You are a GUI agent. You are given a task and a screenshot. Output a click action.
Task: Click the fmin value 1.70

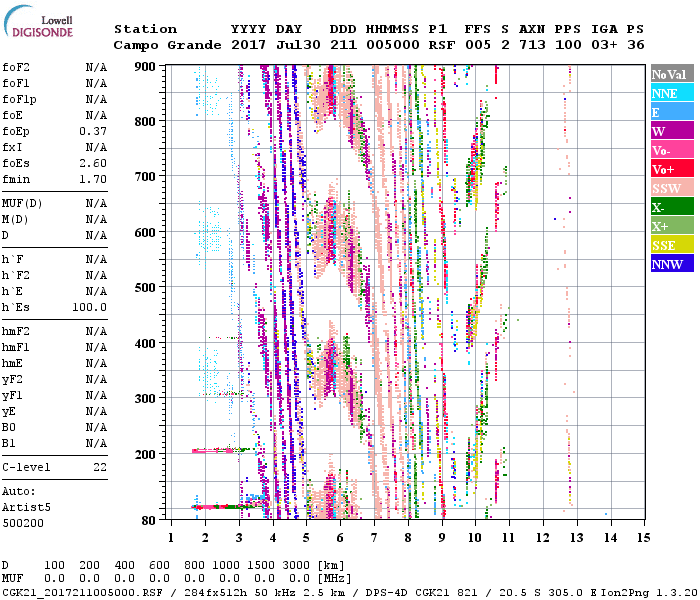tap(93, 179)
